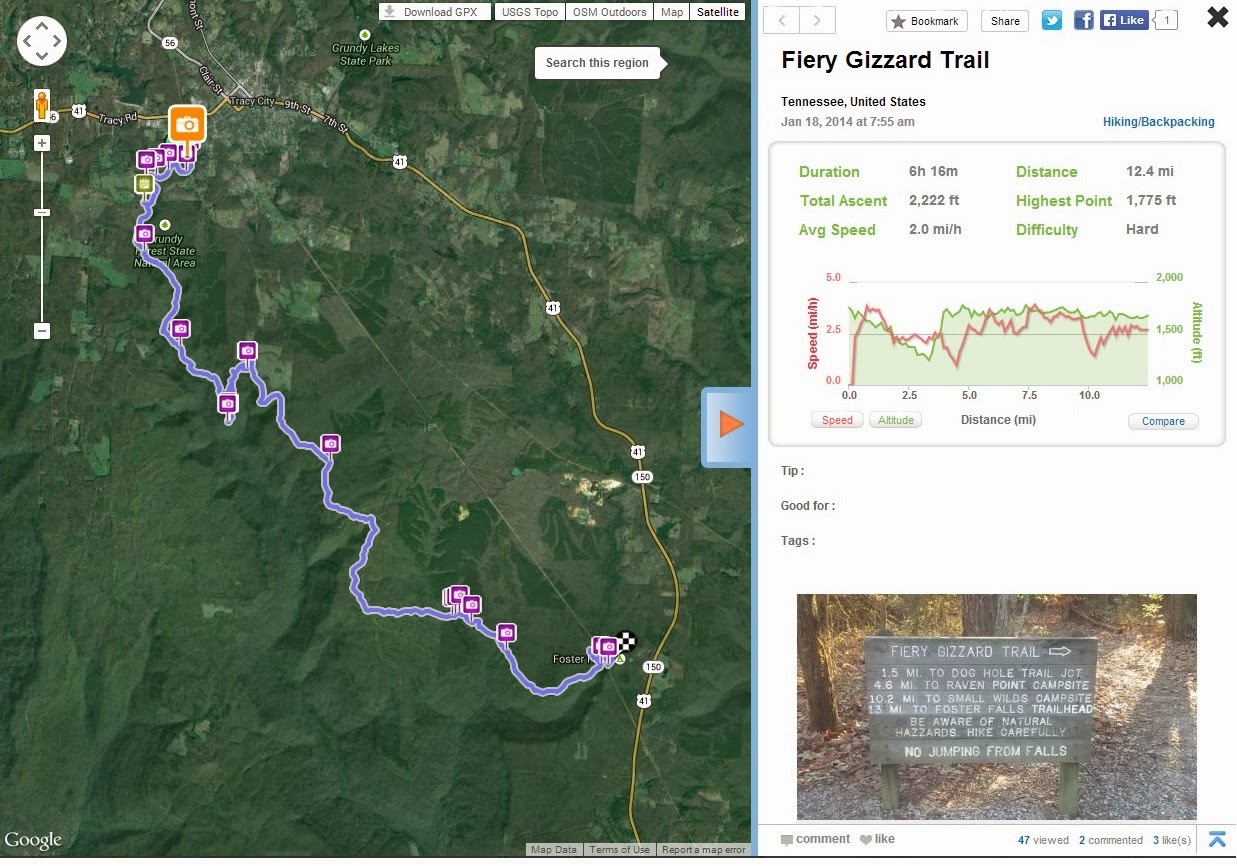Share the trail on Twitter
This screenshot has height=866, width=1237.
point(1051,19)
